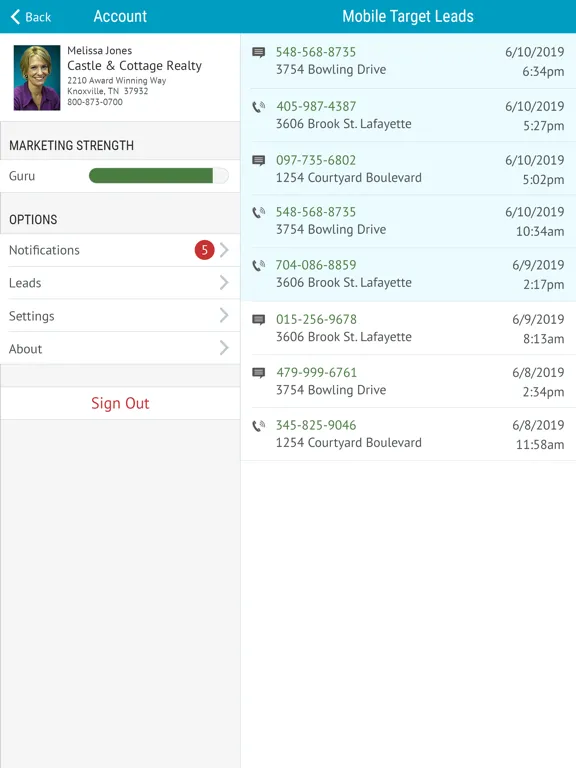Tap phone number 405-987-4387

pos(316,106)
